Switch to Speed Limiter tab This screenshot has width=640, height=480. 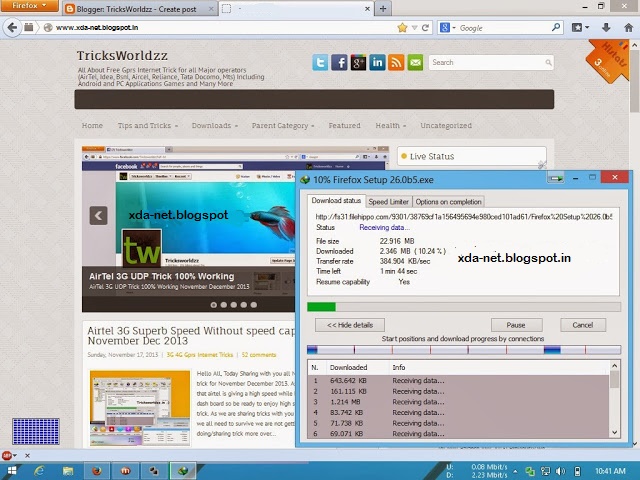click(388, 202)
